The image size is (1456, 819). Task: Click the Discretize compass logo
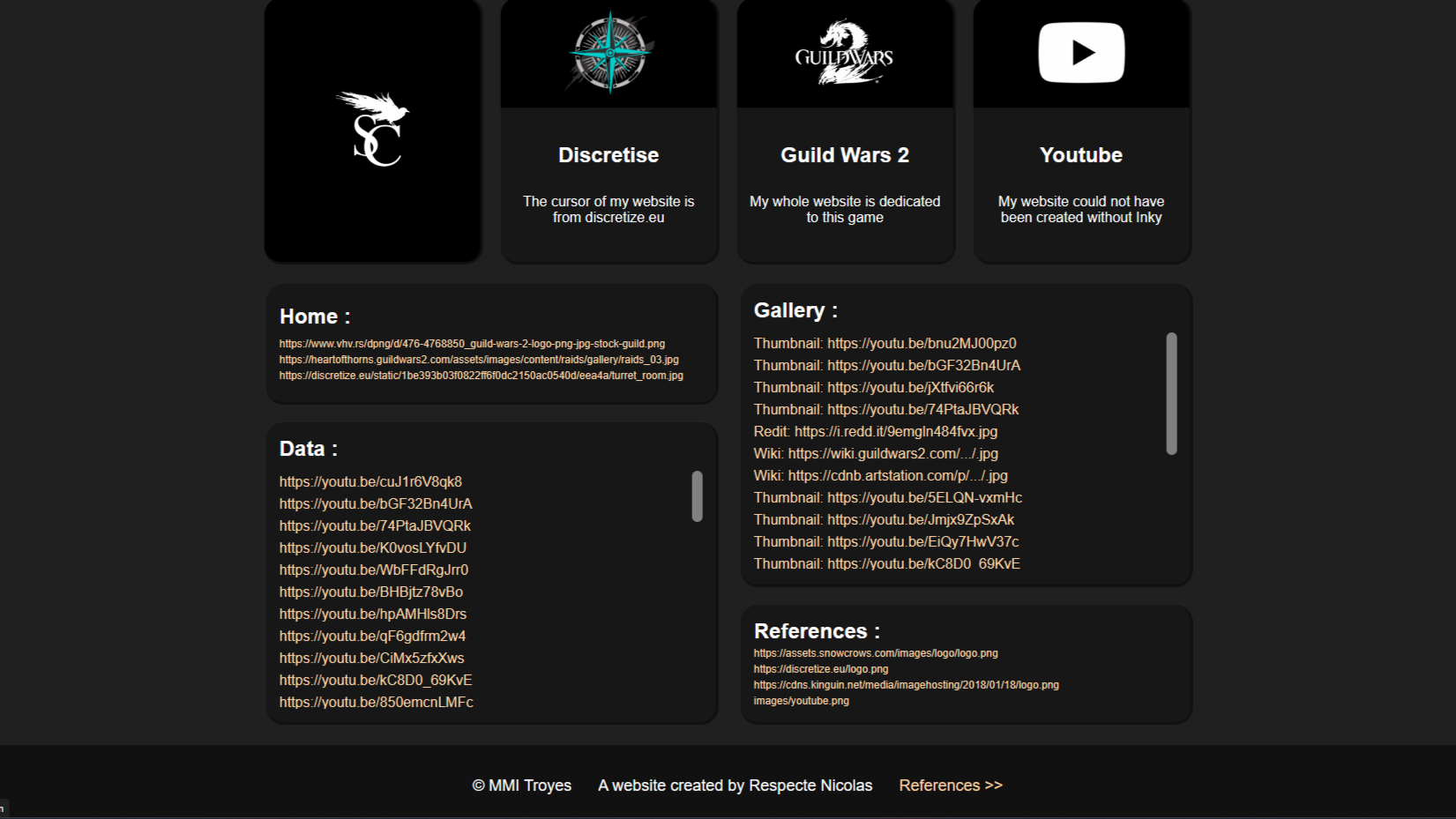coord(609,53)
